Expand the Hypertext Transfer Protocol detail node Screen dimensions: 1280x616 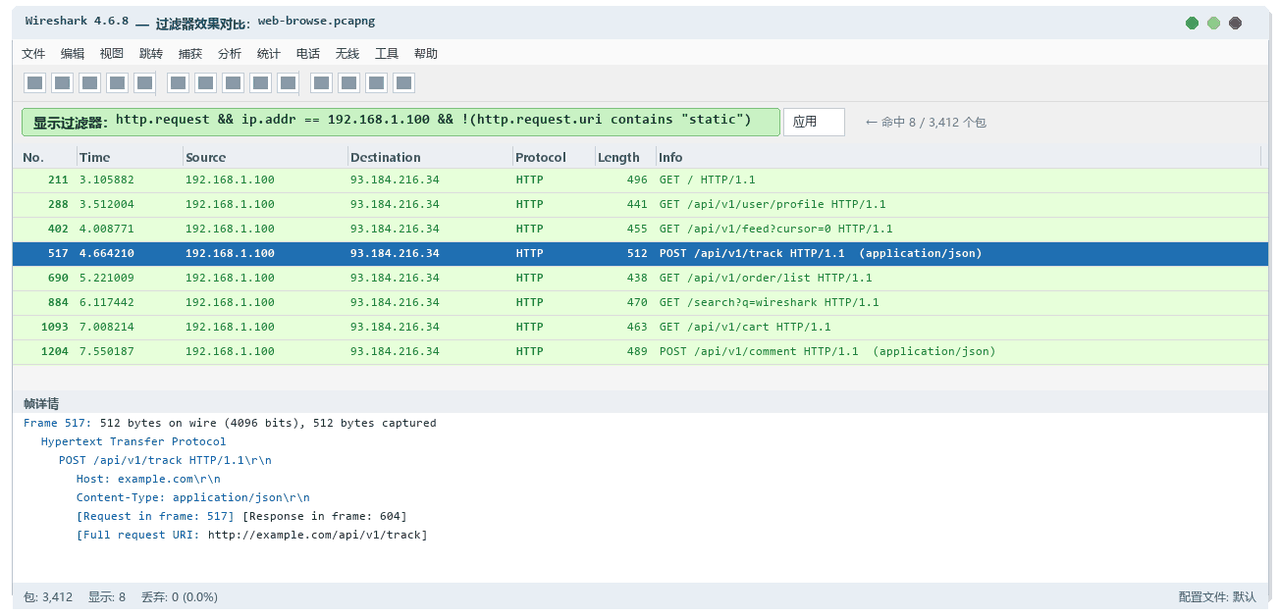134,442
